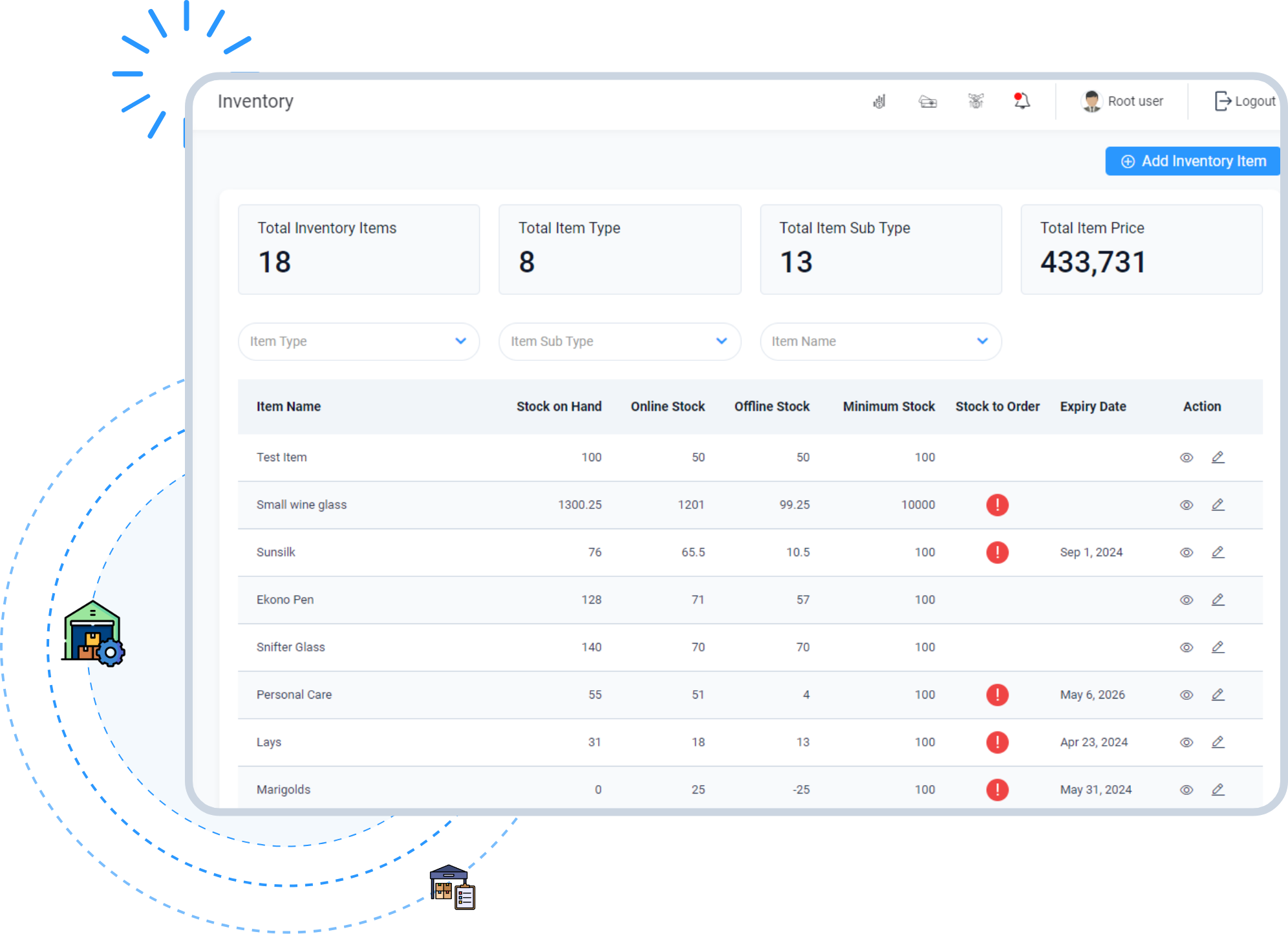Click red stock alert for Lays
This screenshot has width=1288, height=934.
click(x=998, y=743)
